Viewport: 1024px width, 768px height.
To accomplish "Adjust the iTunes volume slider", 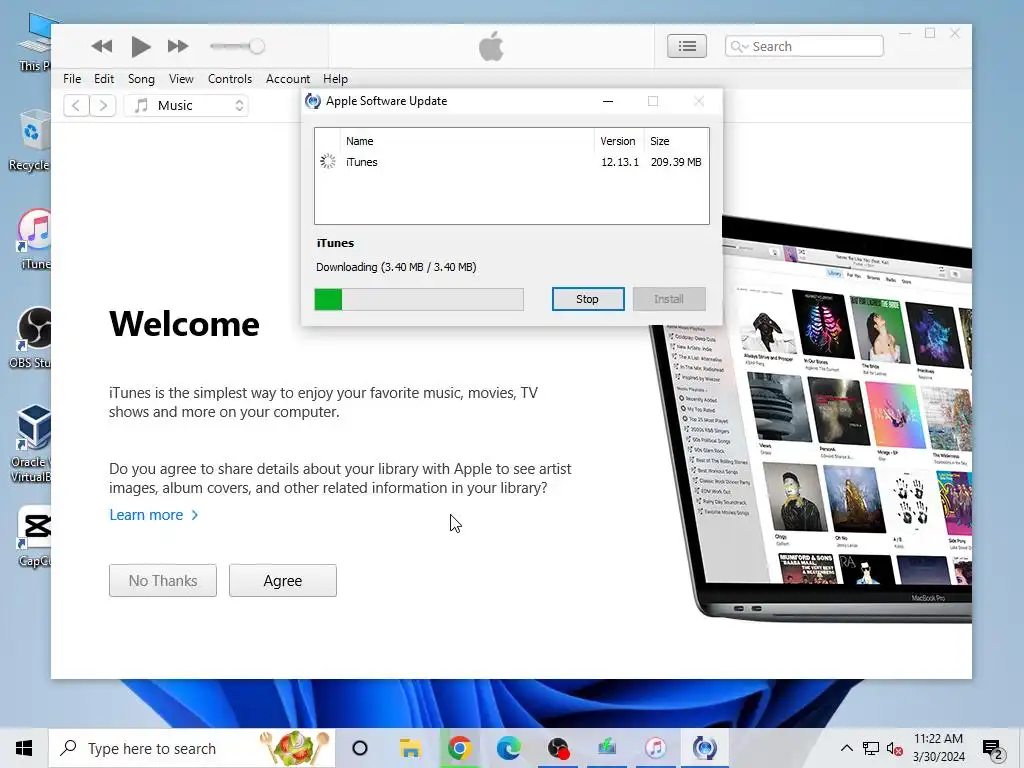I will point(237,46).
